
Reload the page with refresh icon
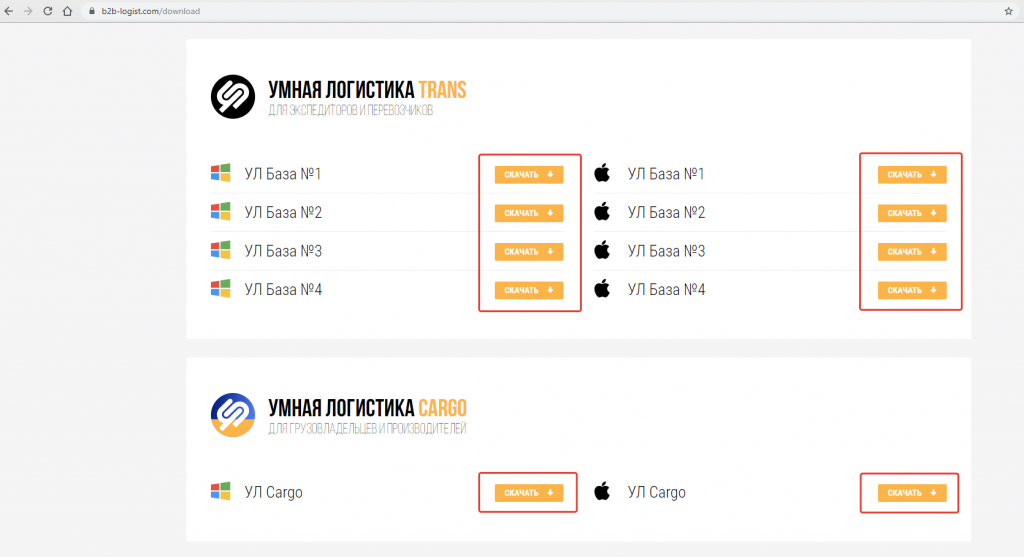(x=48, y=11)
